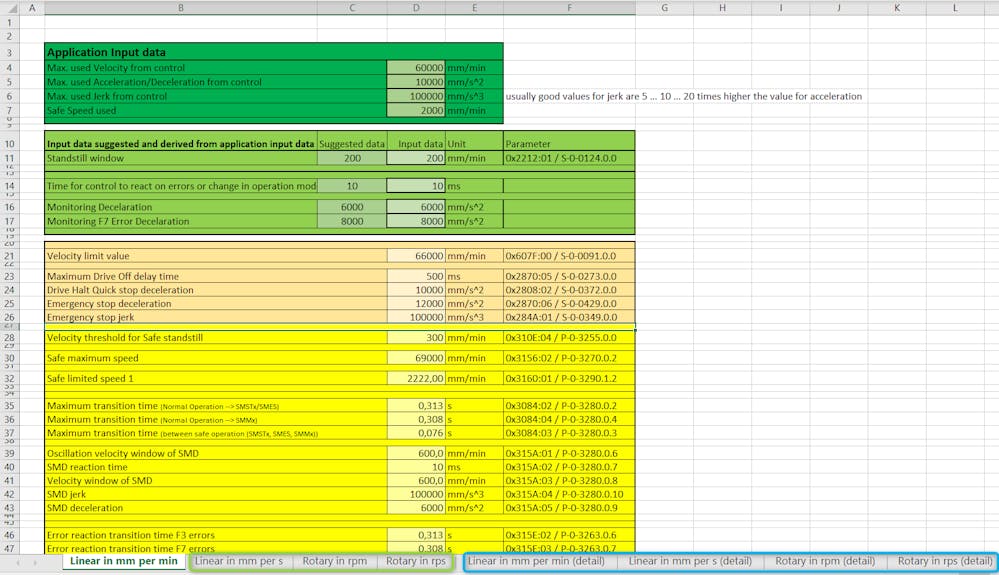Select 'Velocity limit value' label cell
Viewport: 999px width, 575px height.
pyautogui.click(x=216, y=256)
